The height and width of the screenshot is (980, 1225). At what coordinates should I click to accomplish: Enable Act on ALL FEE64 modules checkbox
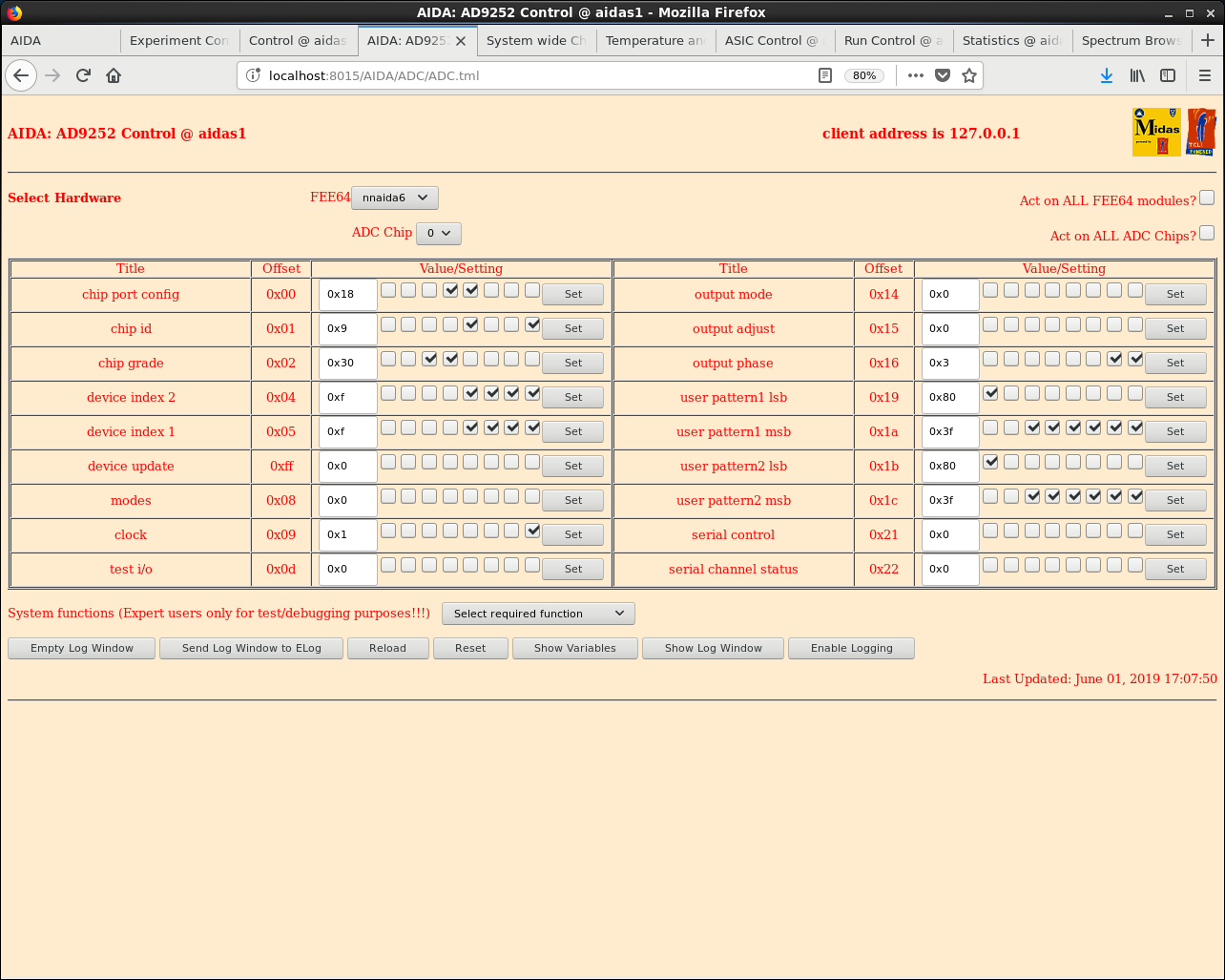tap(1207, 198)
